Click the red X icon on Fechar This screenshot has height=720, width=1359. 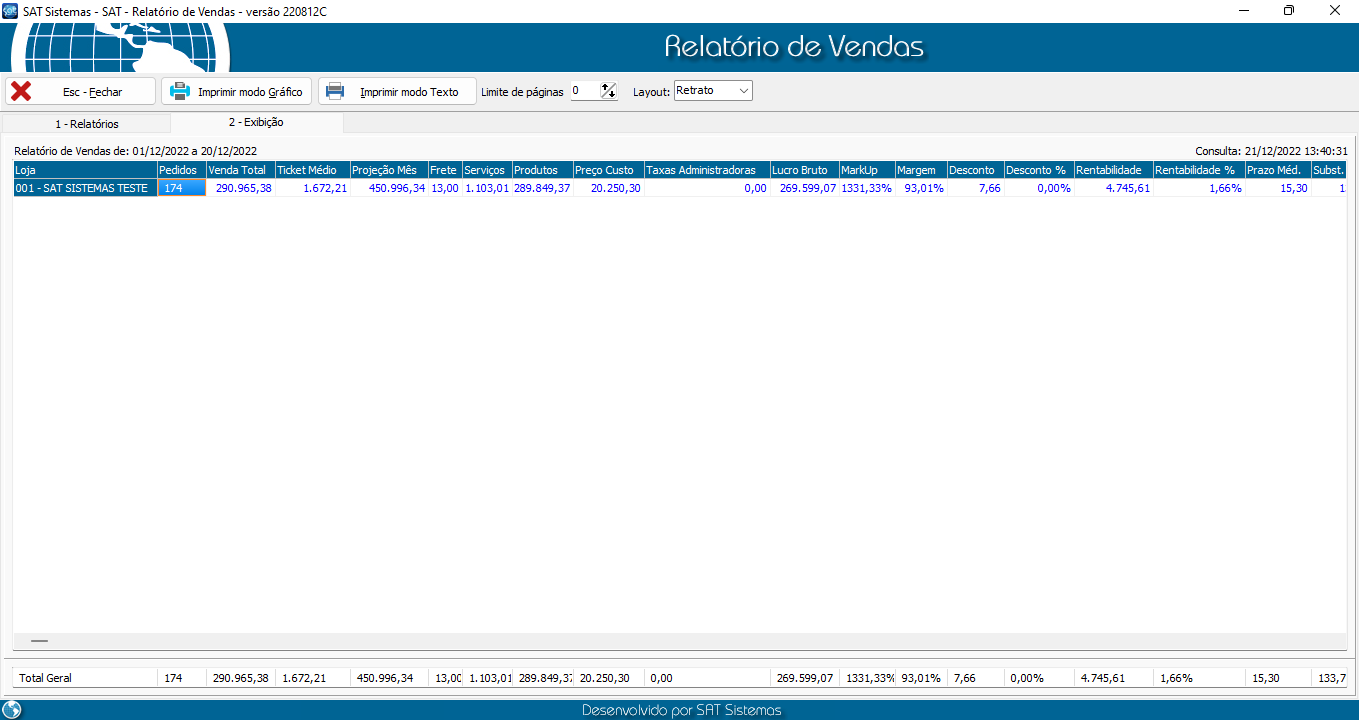point(21,91)
